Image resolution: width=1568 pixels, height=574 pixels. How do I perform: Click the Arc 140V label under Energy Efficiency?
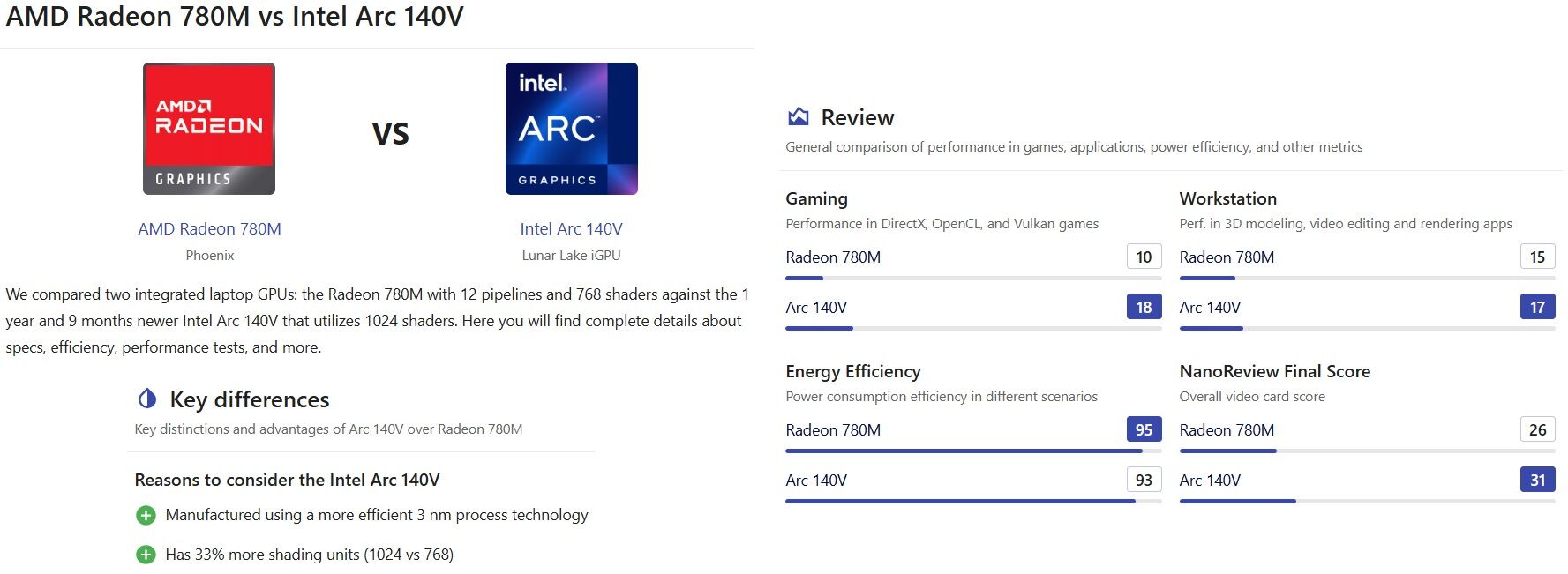coord(816,481)
